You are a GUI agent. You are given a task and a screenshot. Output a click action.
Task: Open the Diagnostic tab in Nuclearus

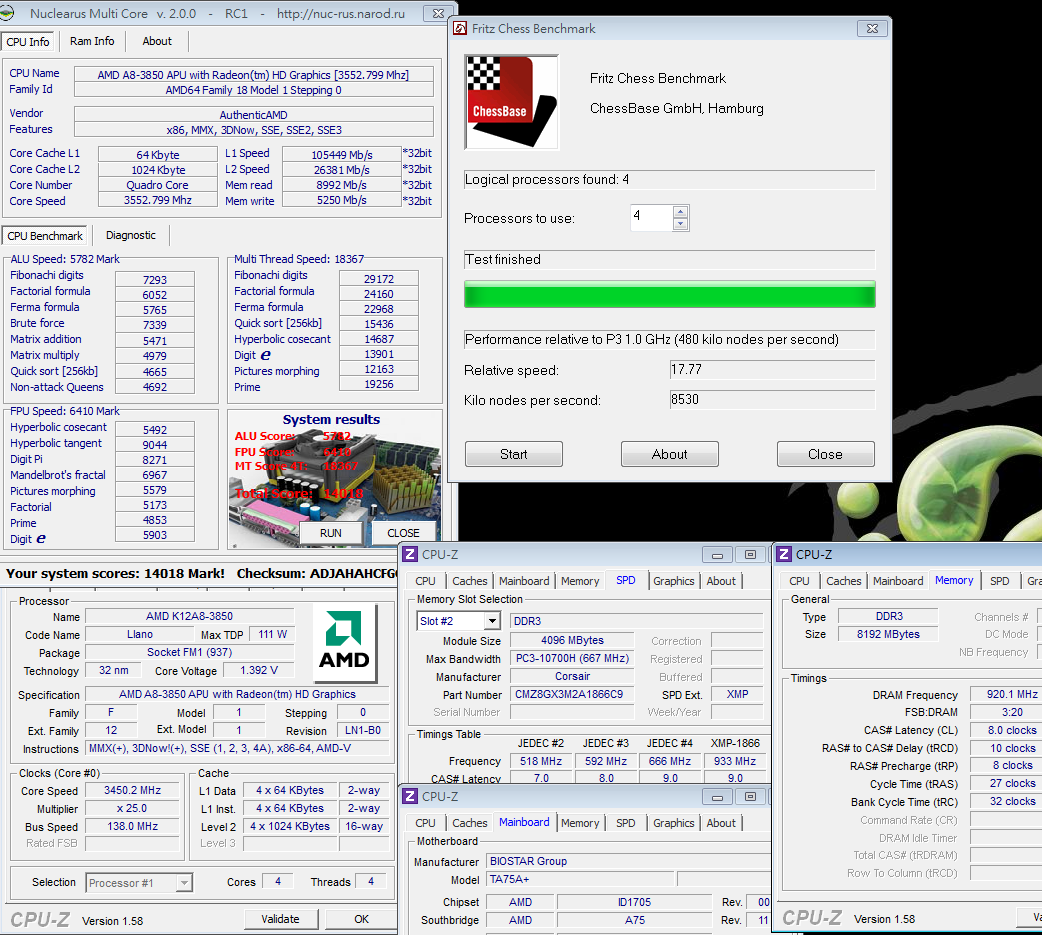coord(131,235)
